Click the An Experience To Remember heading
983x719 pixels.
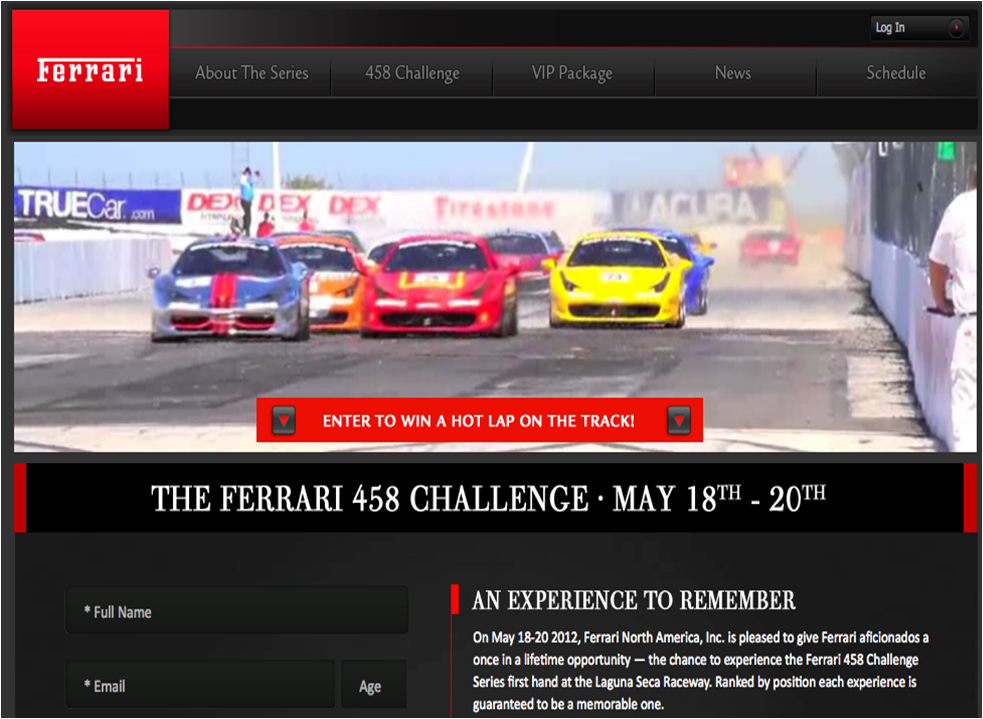tap(633, 600)
